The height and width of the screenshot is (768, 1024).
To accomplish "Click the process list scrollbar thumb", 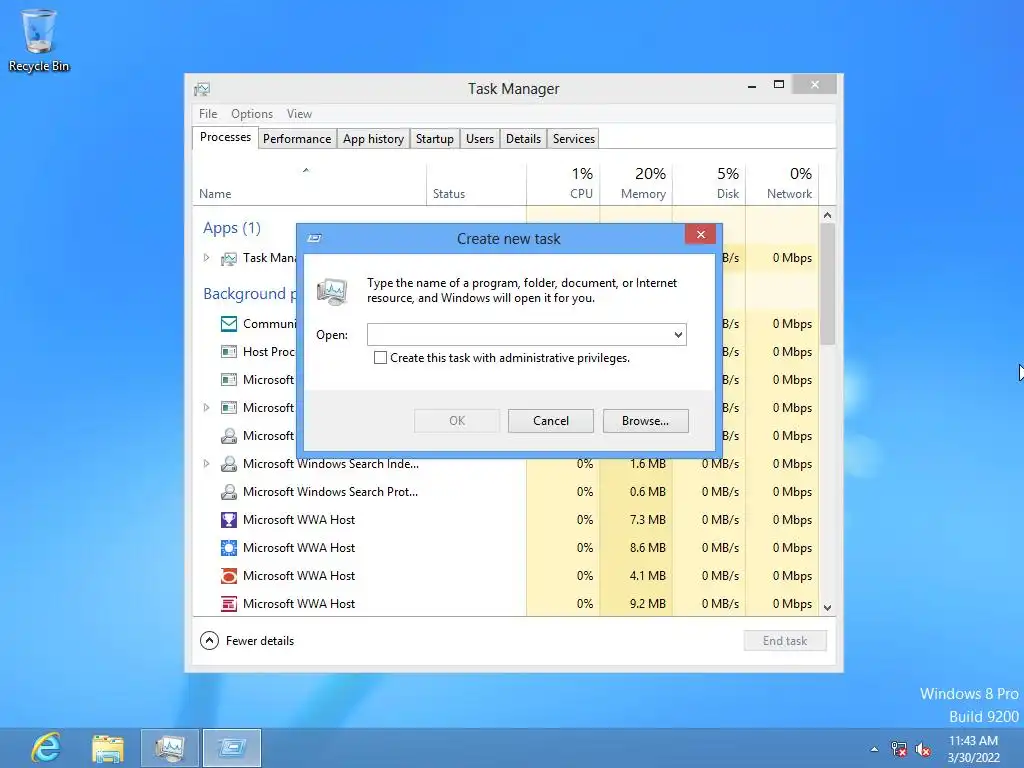I will tap(827, 284).
